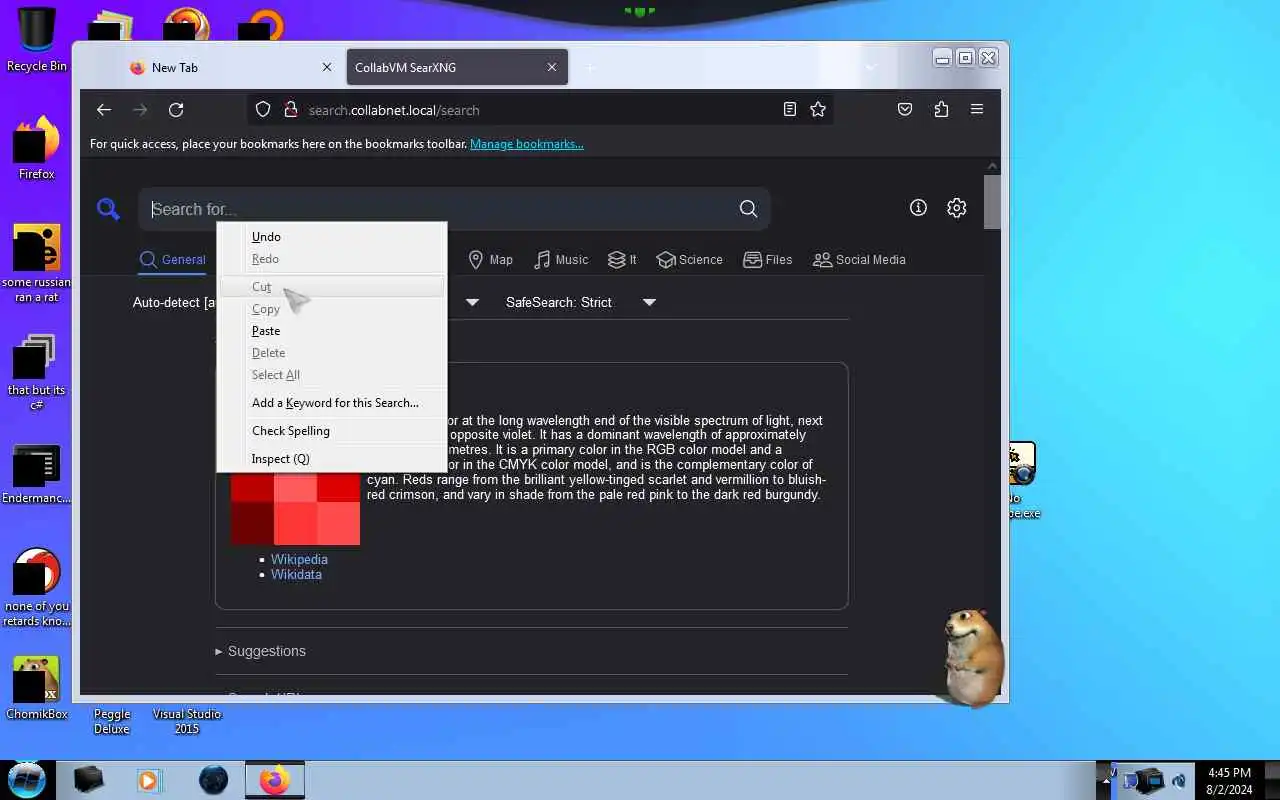
Task: Choose Paste in the context menu
Action: coord(331,331)
